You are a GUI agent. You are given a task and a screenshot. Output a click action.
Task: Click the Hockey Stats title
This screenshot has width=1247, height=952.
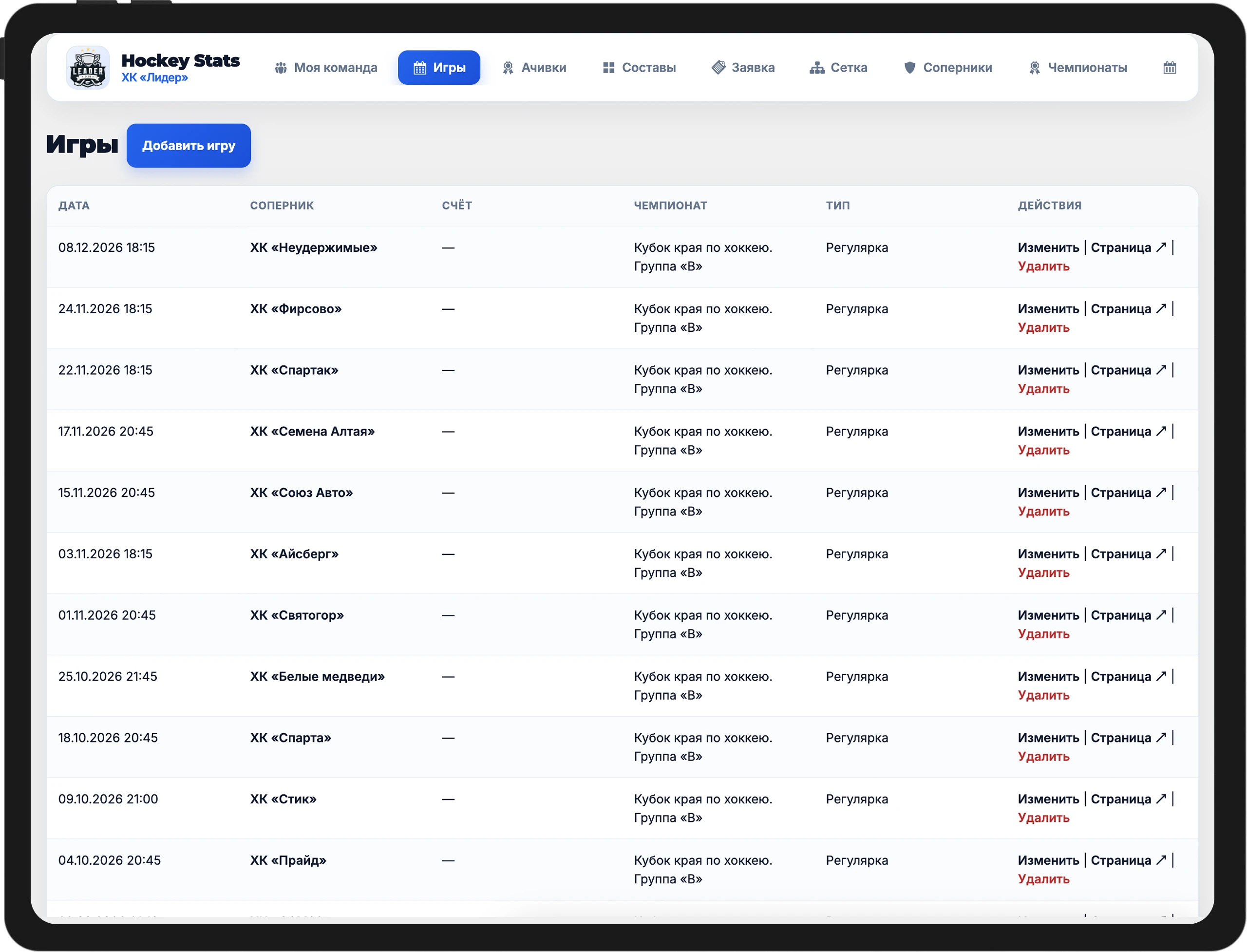pyautogui.click(x=180, y=60)
